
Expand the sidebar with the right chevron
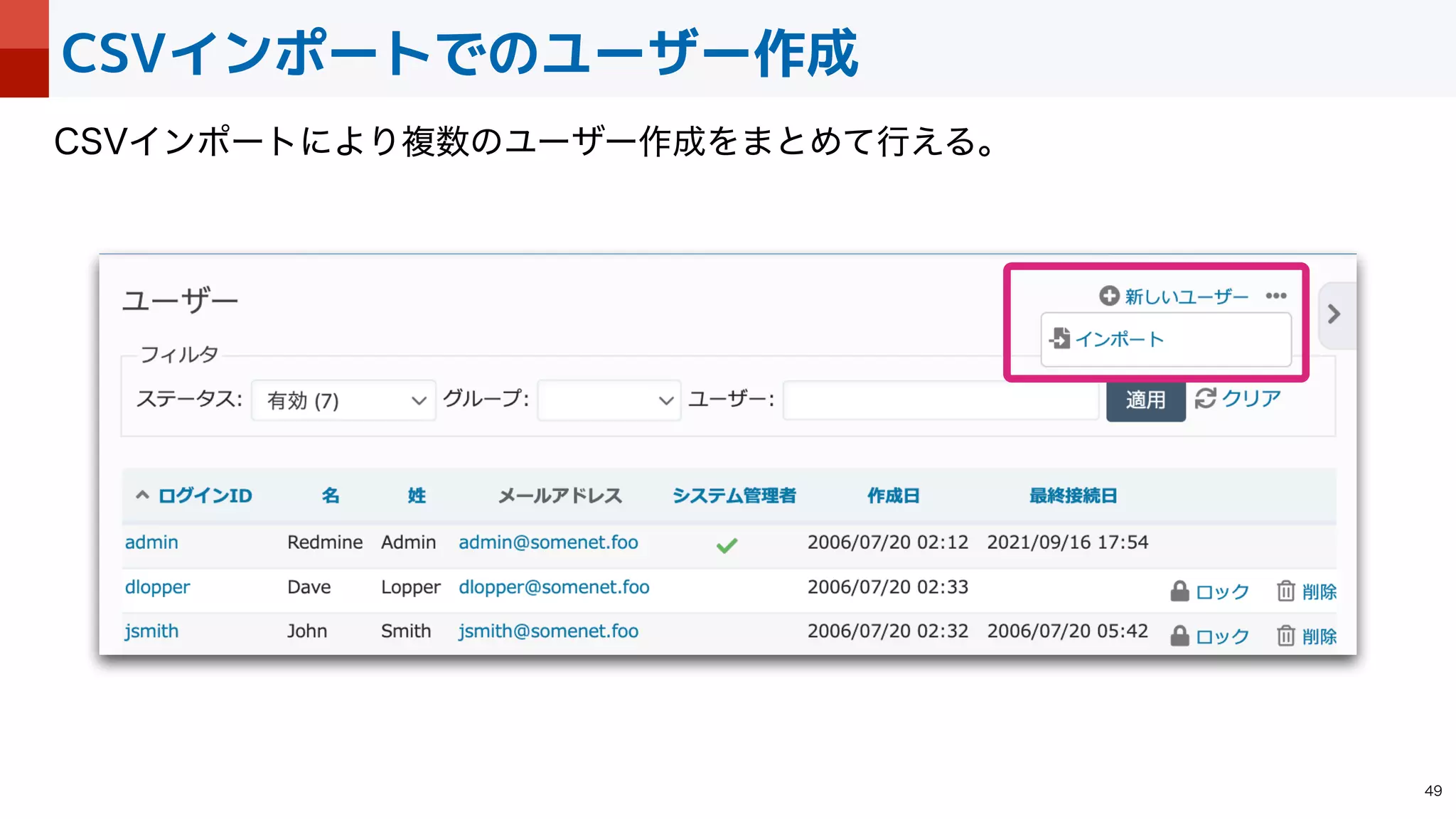click(x=1334, y=314)
